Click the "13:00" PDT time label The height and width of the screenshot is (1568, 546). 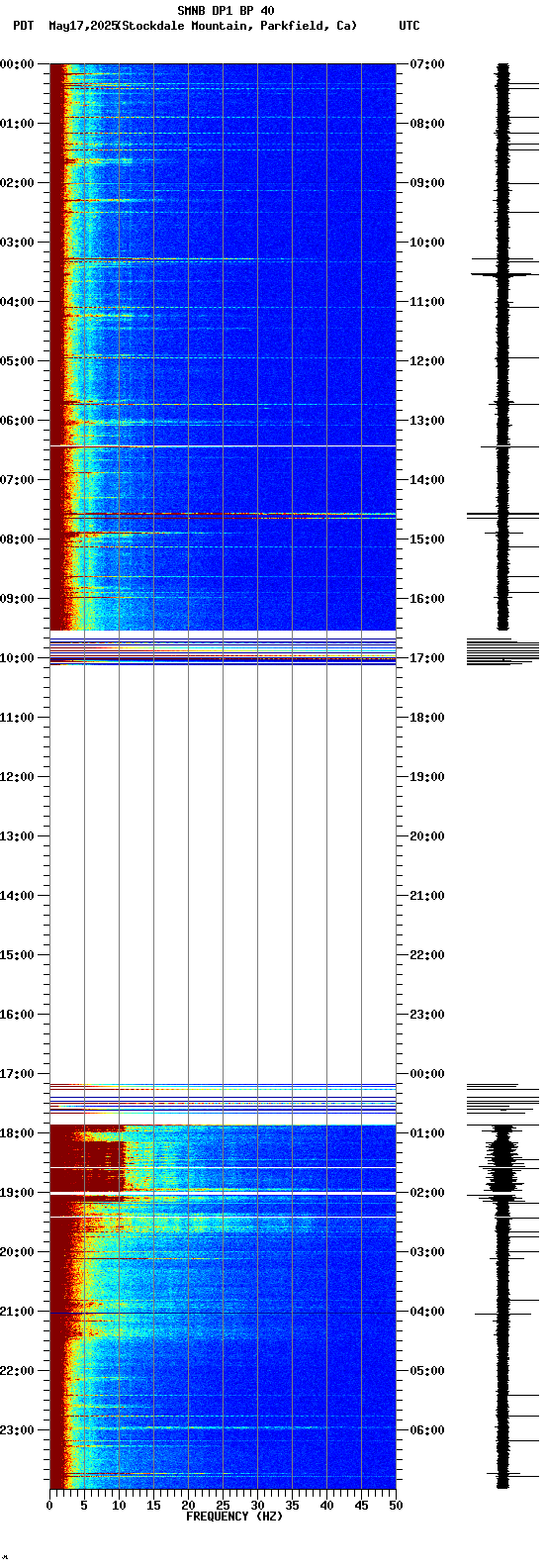pos(17,836)
